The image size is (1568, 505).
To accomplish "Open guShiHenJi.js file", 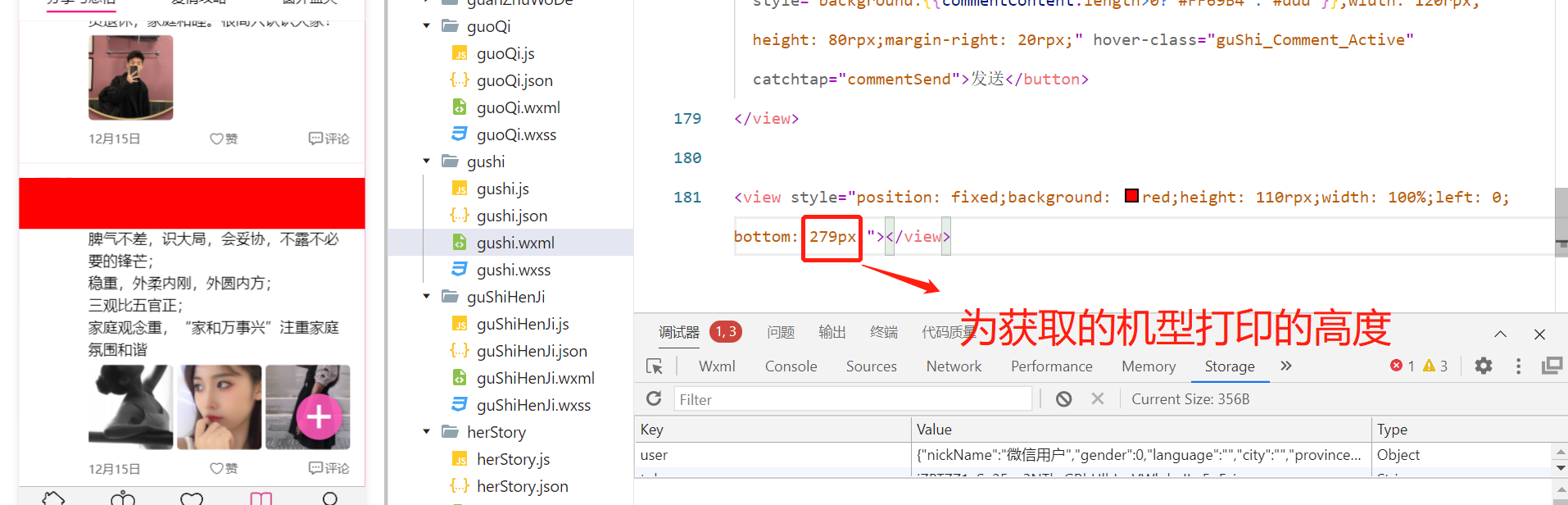I will 523,324.
